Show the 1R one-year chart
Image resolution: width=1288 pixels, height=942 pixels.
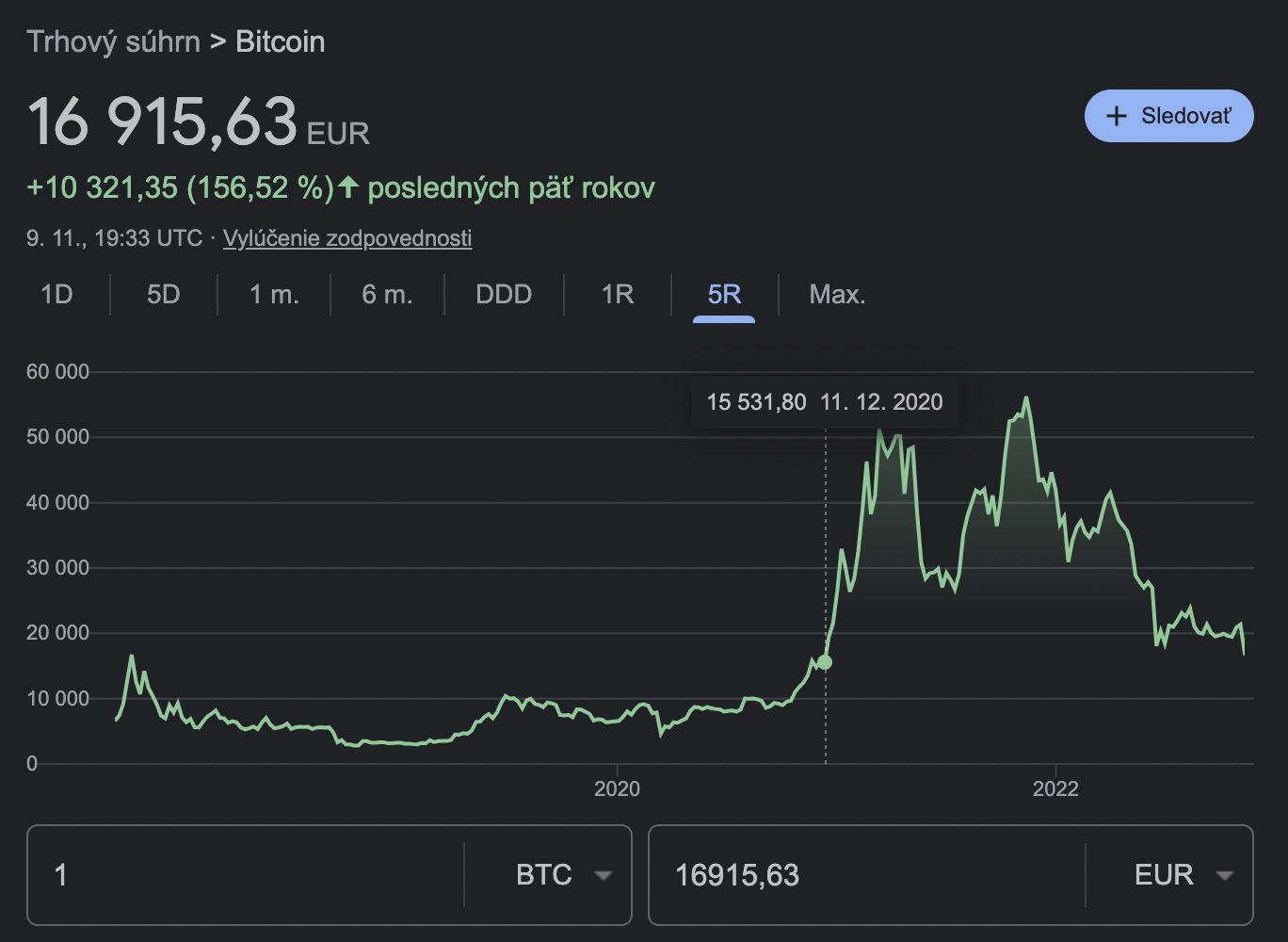618,295
